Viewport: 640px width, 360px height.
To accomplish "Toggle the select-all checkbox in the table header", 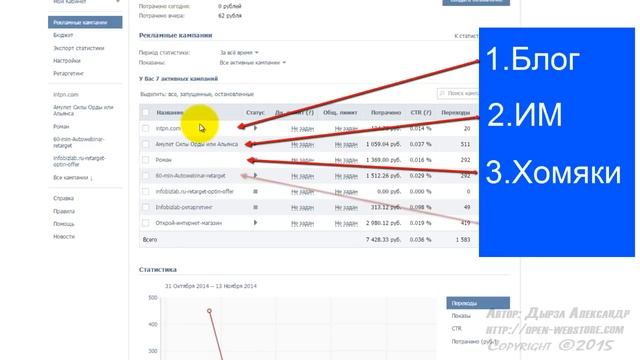I will [146, 112].
